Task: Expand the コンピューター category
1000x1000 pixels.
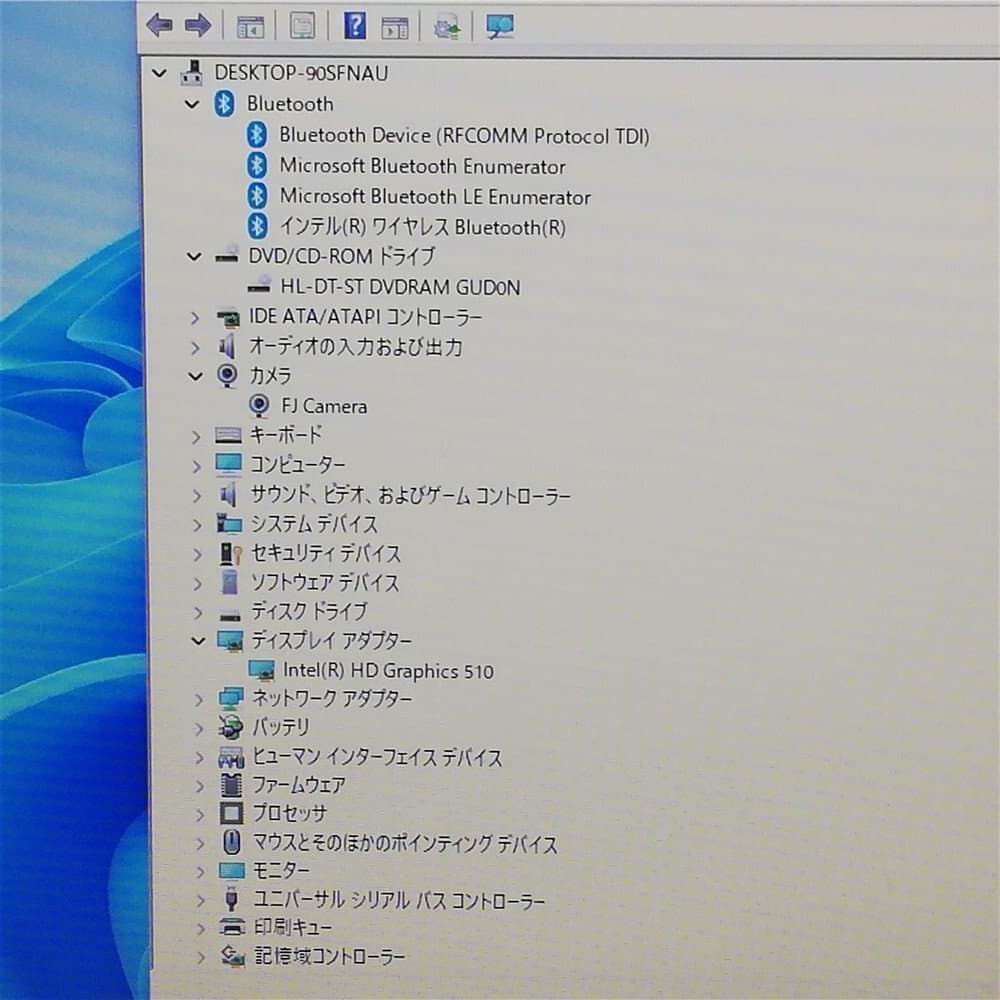Action: click(x=196, y=466)
